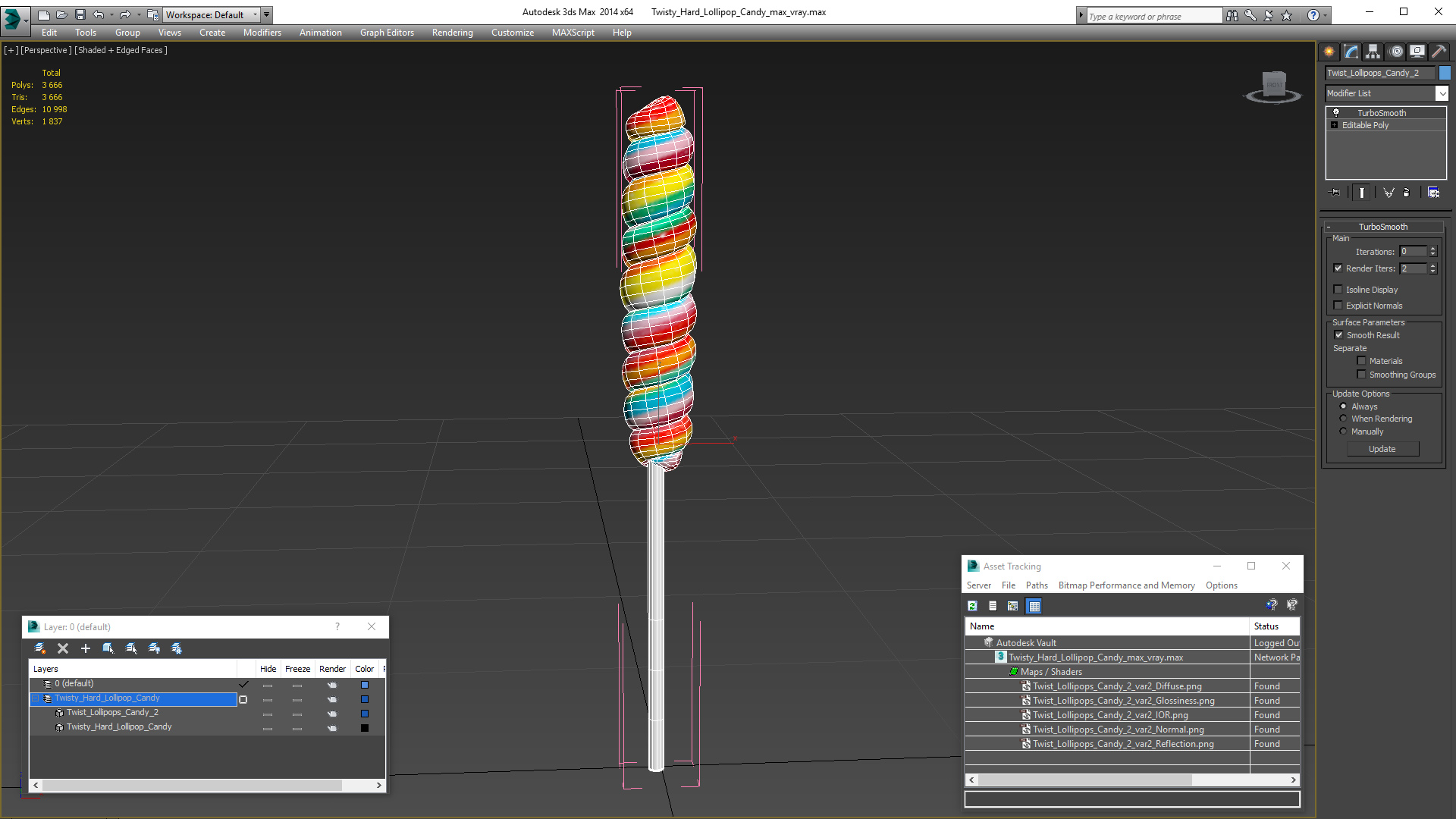Enable Isoline Display checkbox

(x=1338, y=289)
